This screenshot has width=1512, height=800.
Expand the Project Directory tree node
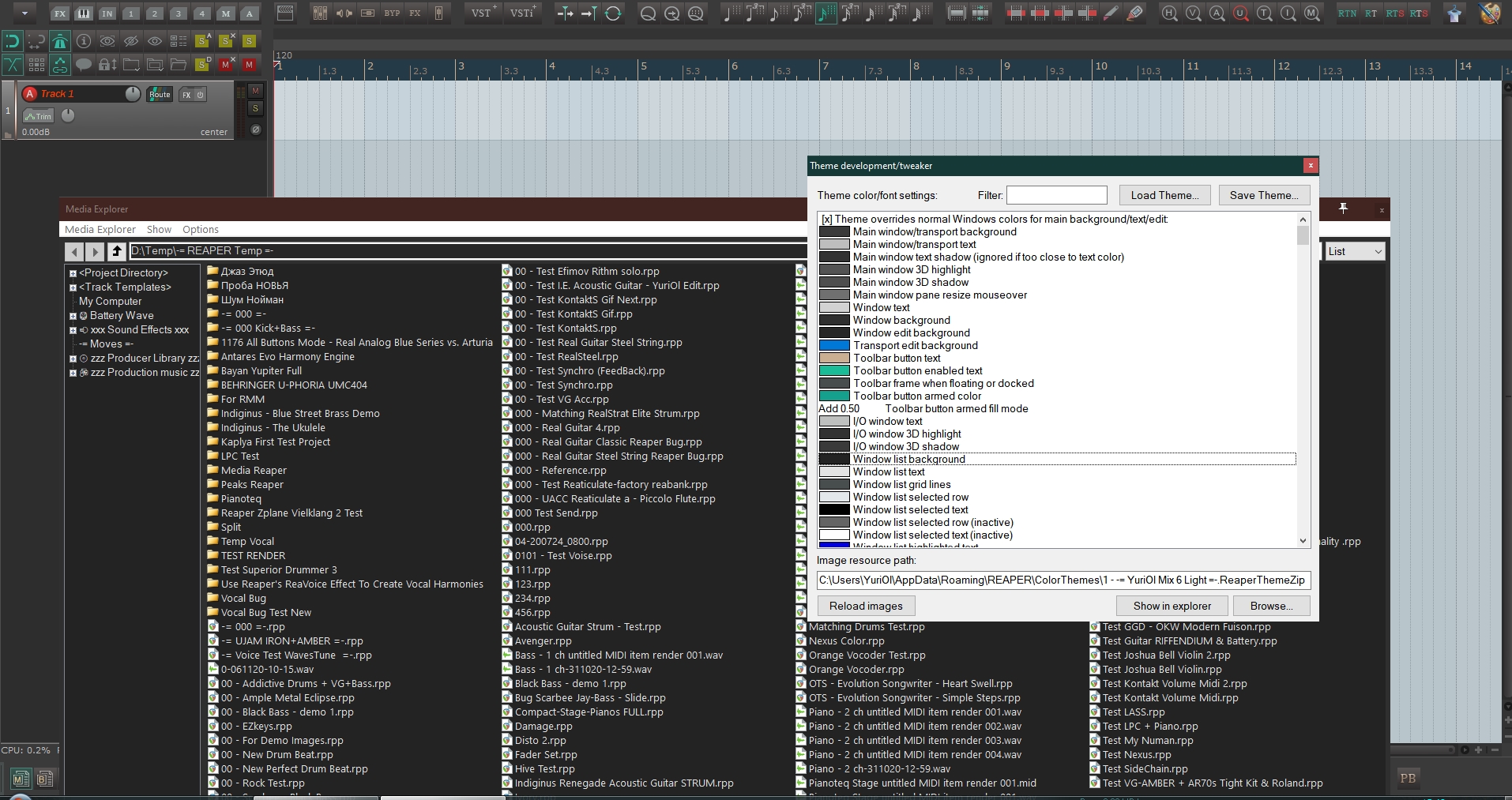point(73,273)
